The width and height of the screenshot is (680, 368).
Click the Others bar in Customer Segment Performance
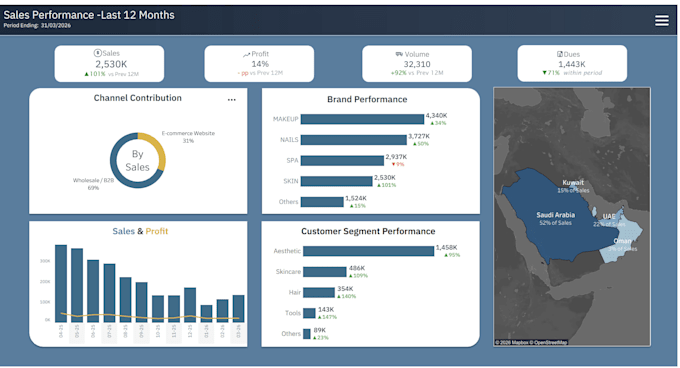[x=307, y=334]
